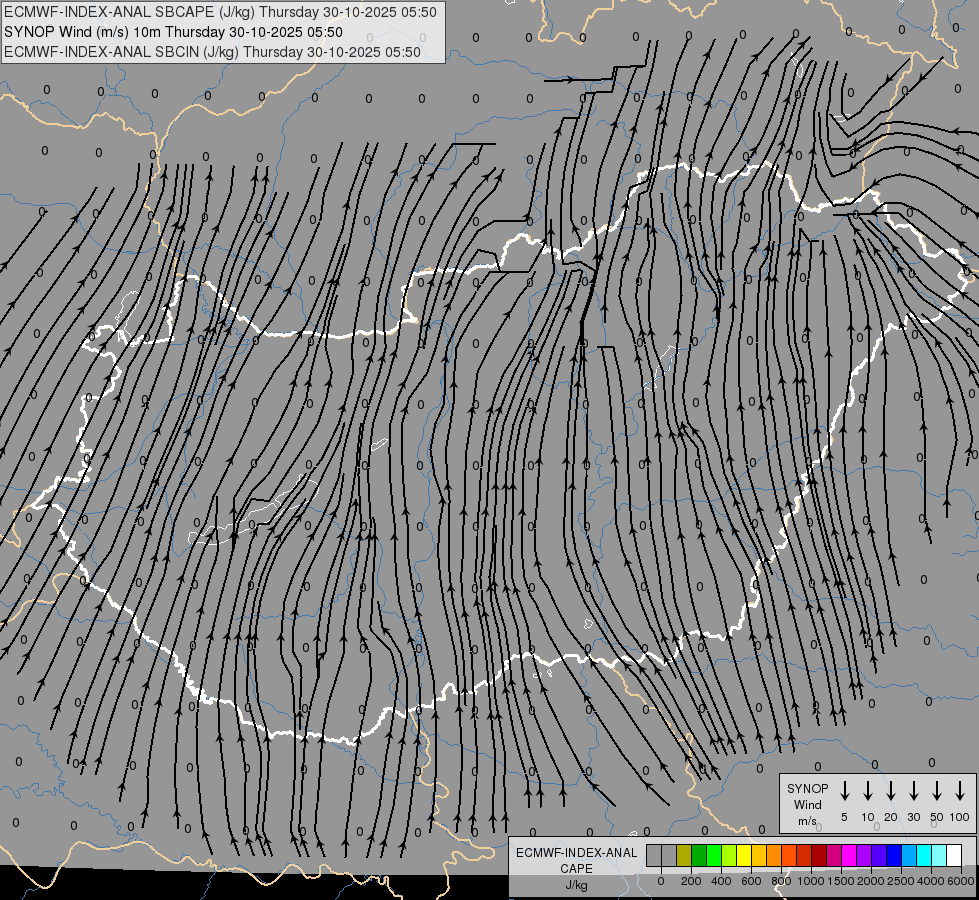Pick the bright green CAPE swatch
Viewport: 979px width, 900px height.
(x=714, y=856)
